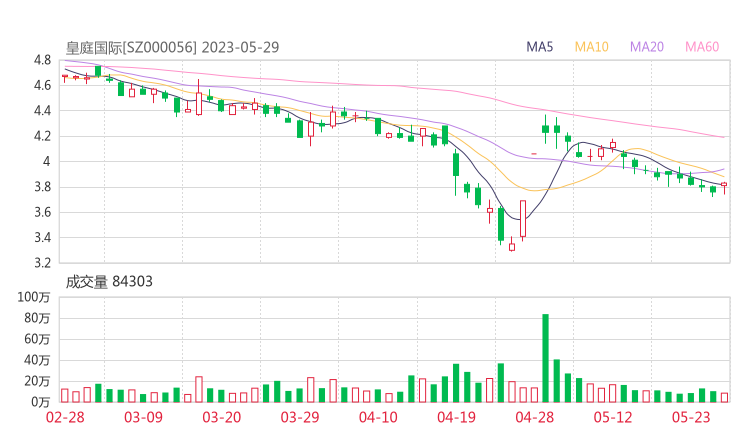Click the lowest red candlestick near 3.3
Image resolution: width=740 pixels, height=440 pixels.
512,245
